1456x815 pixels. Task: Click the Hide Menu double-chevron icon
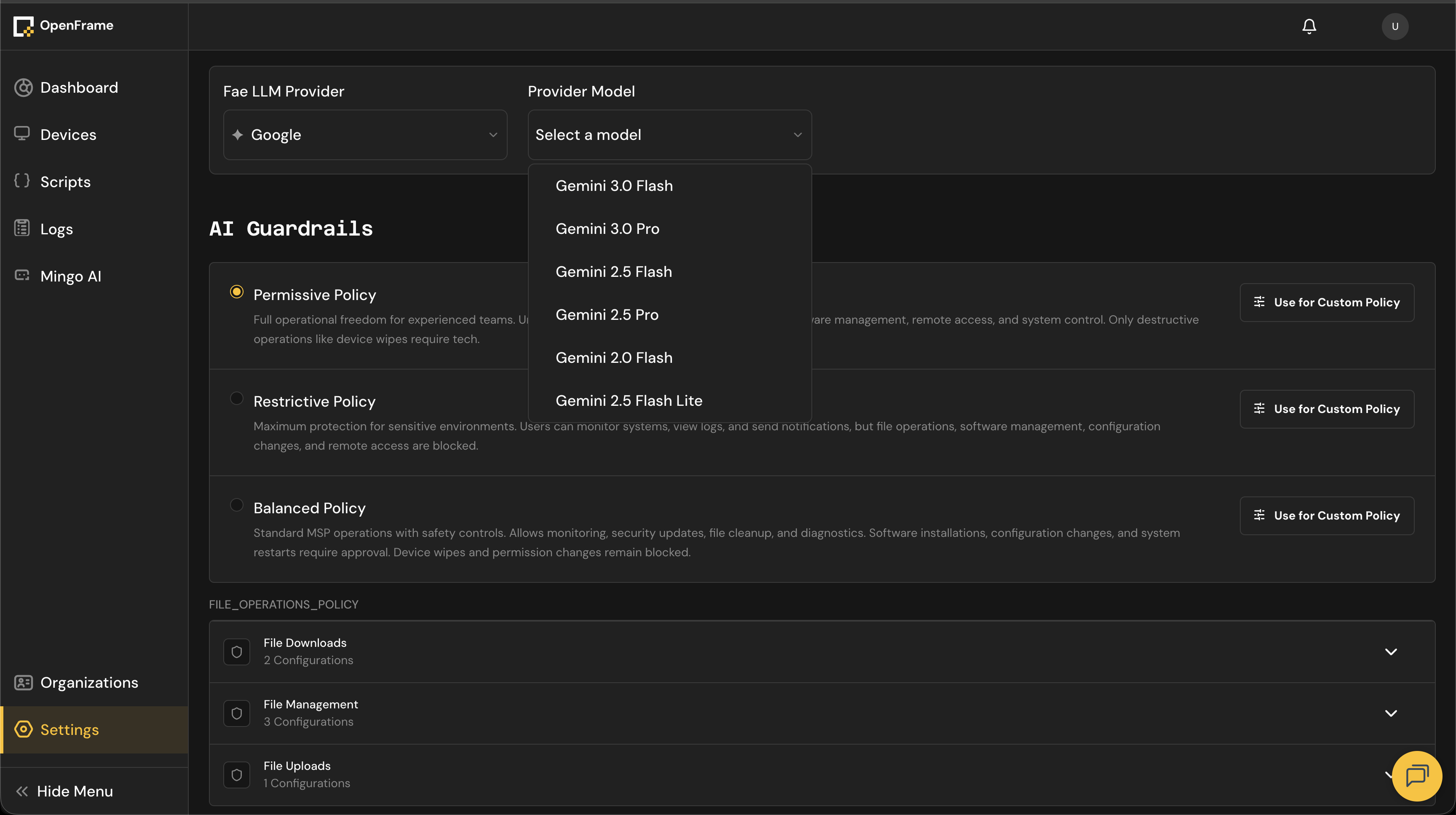pyautogui.click(x=22, y=791)
